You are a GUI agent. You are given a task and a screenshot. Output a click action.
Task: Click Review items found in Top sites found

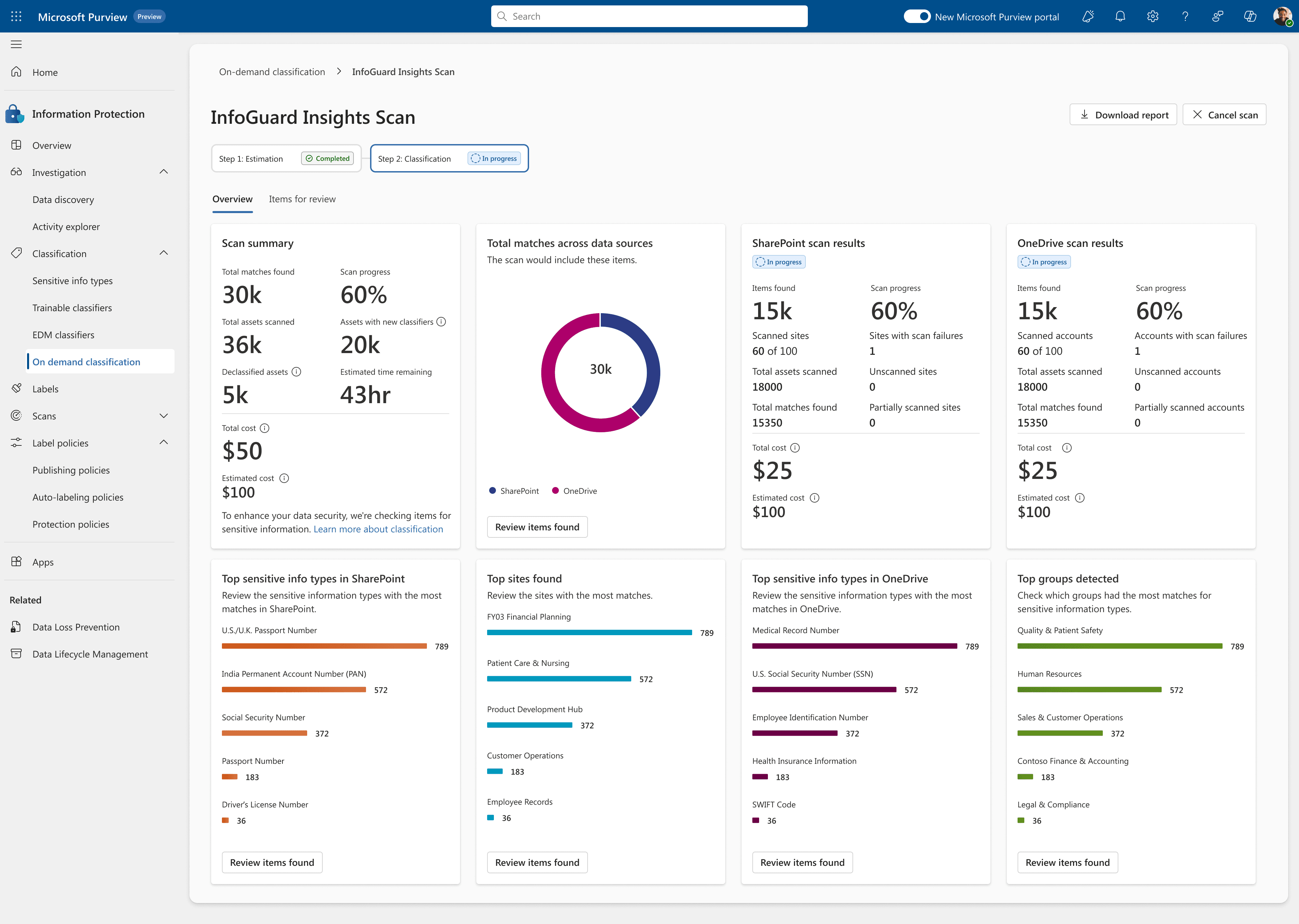point(537,862)
